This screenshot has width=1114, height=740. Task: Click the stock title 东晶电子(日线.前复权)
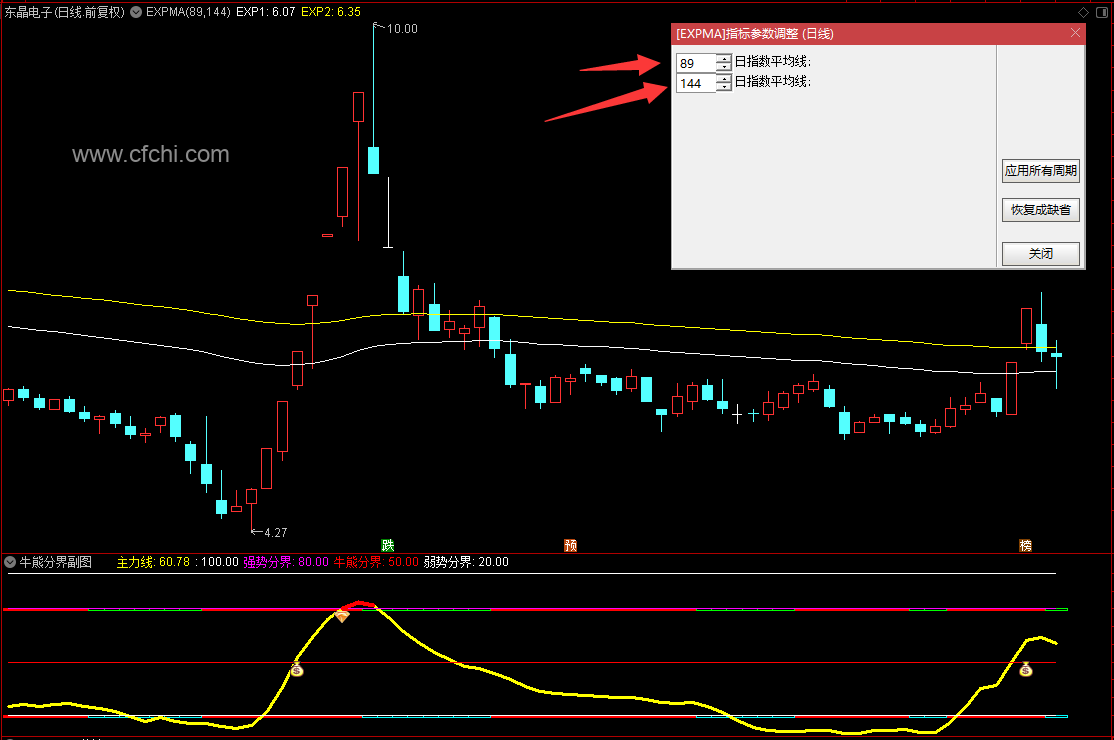point(65,12)
